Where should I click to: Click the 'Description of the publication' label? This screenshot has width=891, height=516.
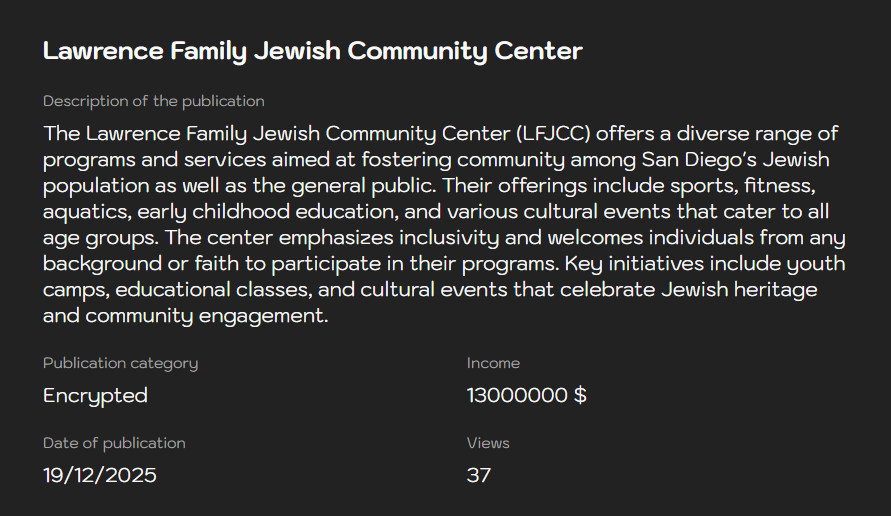[153, 101]
